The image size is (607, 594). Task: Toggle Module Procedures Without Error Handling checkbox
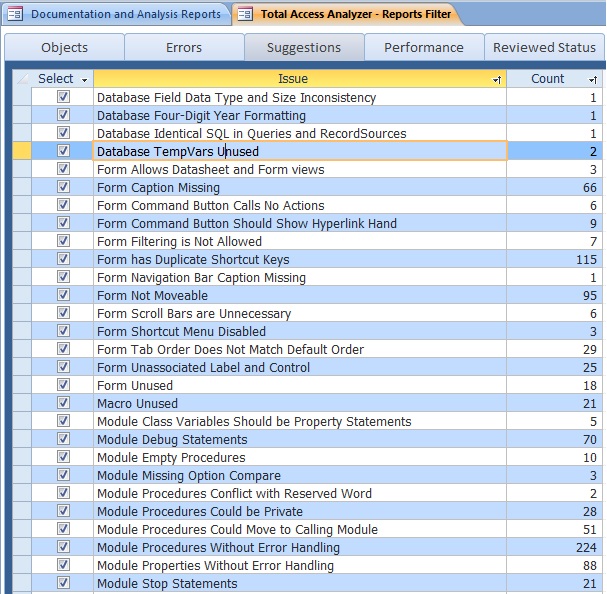tap(63, 547)
